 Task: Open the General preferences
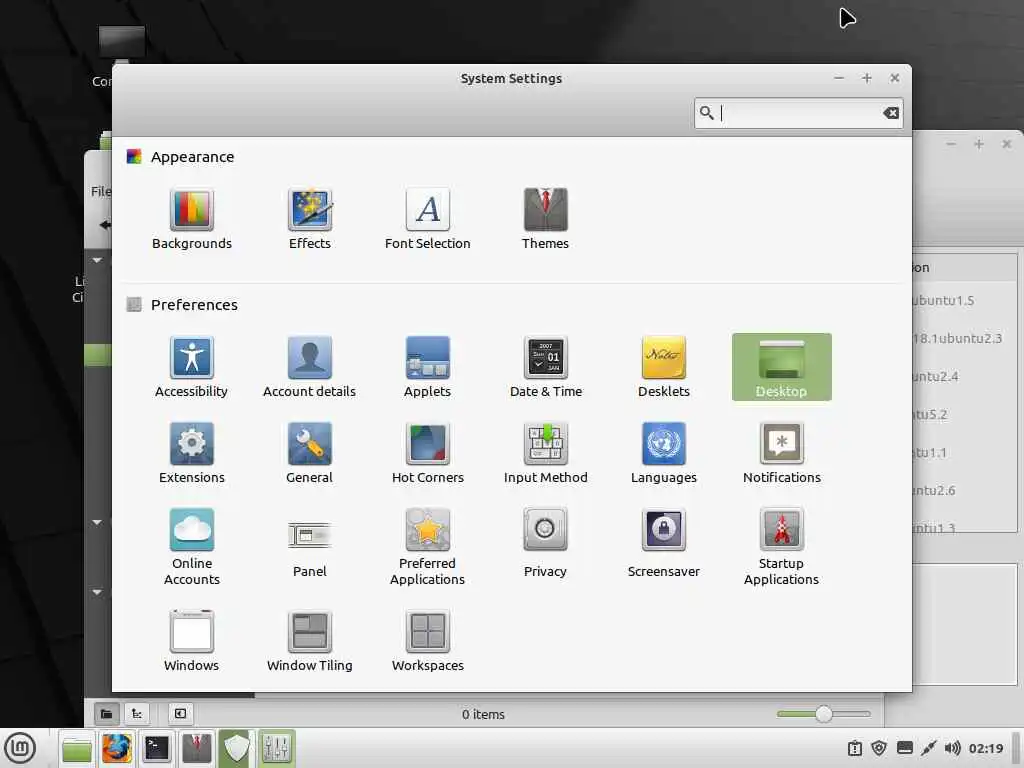click(310, 453)
